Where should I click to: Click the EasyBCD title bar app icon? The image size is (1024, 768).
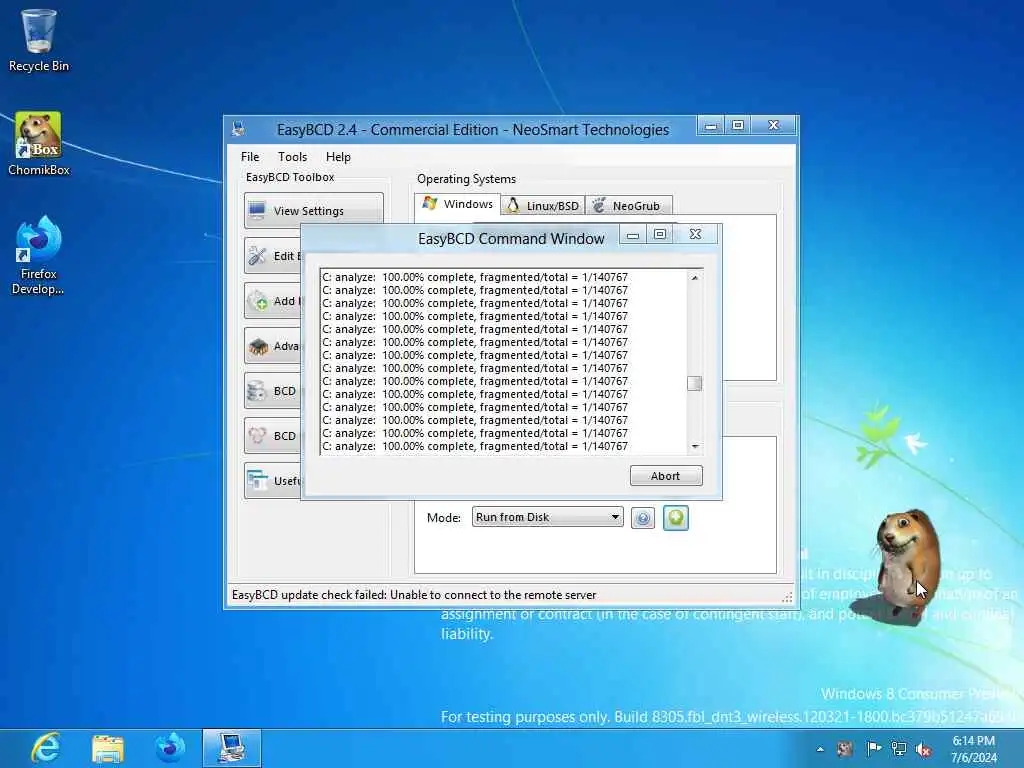(x=239, y=129)
